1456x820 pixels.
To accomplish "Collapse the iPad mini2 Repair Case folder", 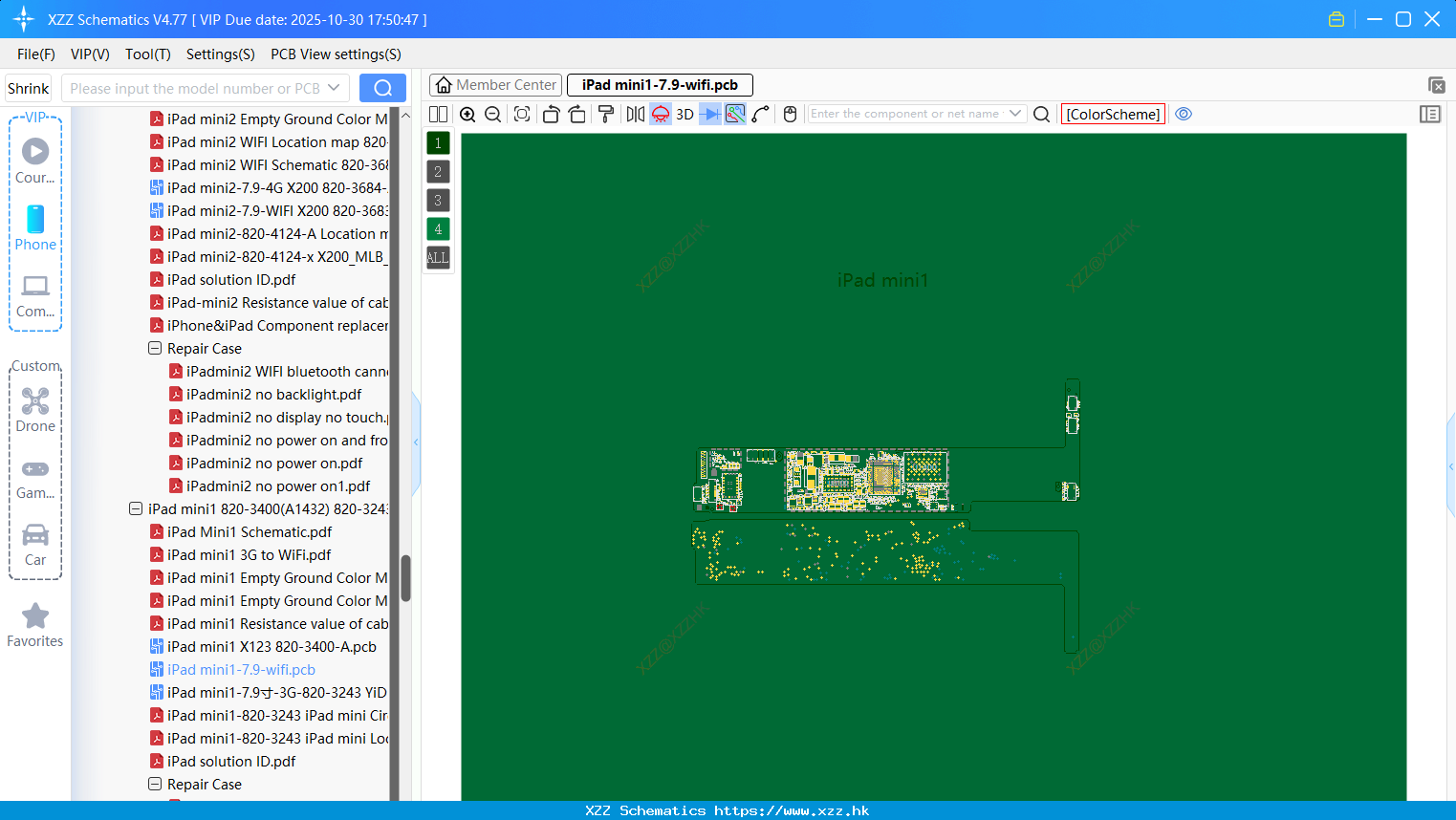I will point(155,349).
